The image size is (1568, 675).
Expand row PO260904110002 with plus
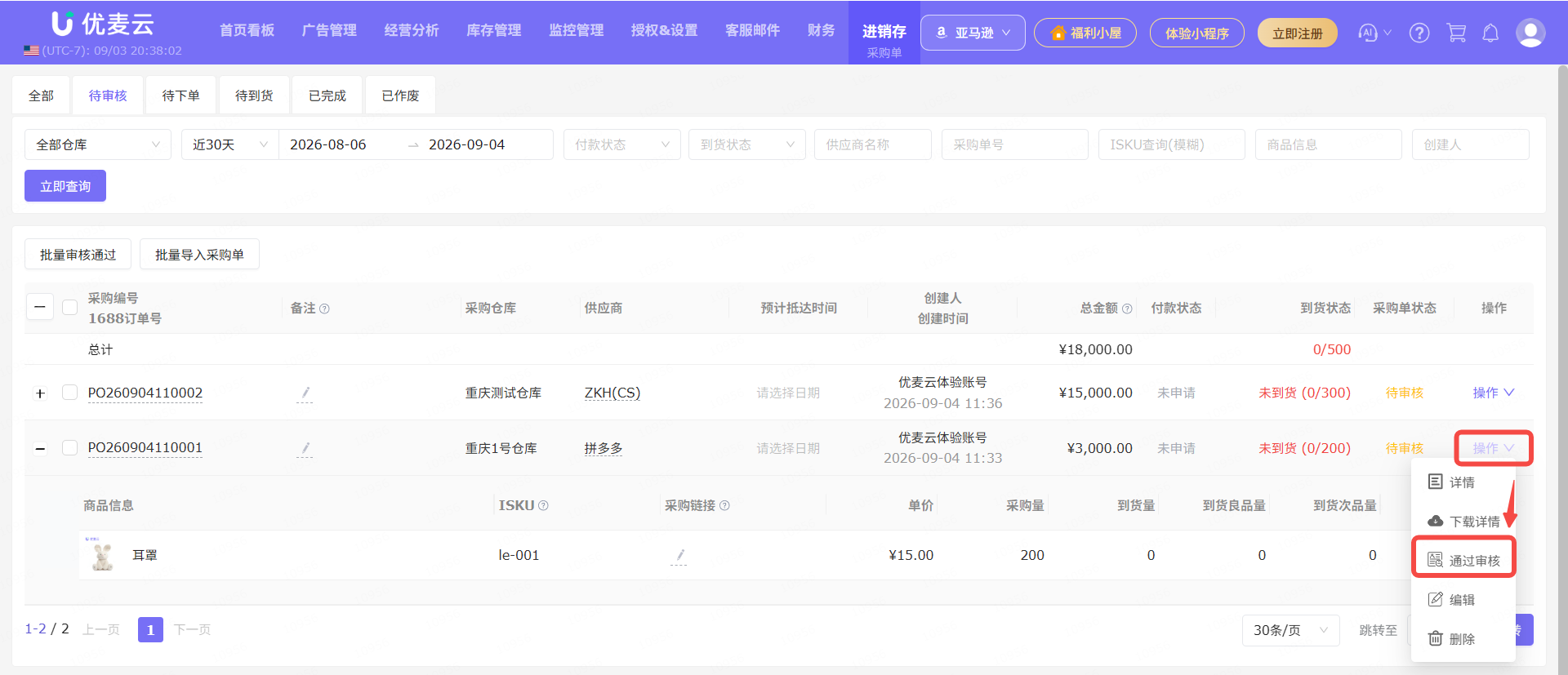[40, 393]
